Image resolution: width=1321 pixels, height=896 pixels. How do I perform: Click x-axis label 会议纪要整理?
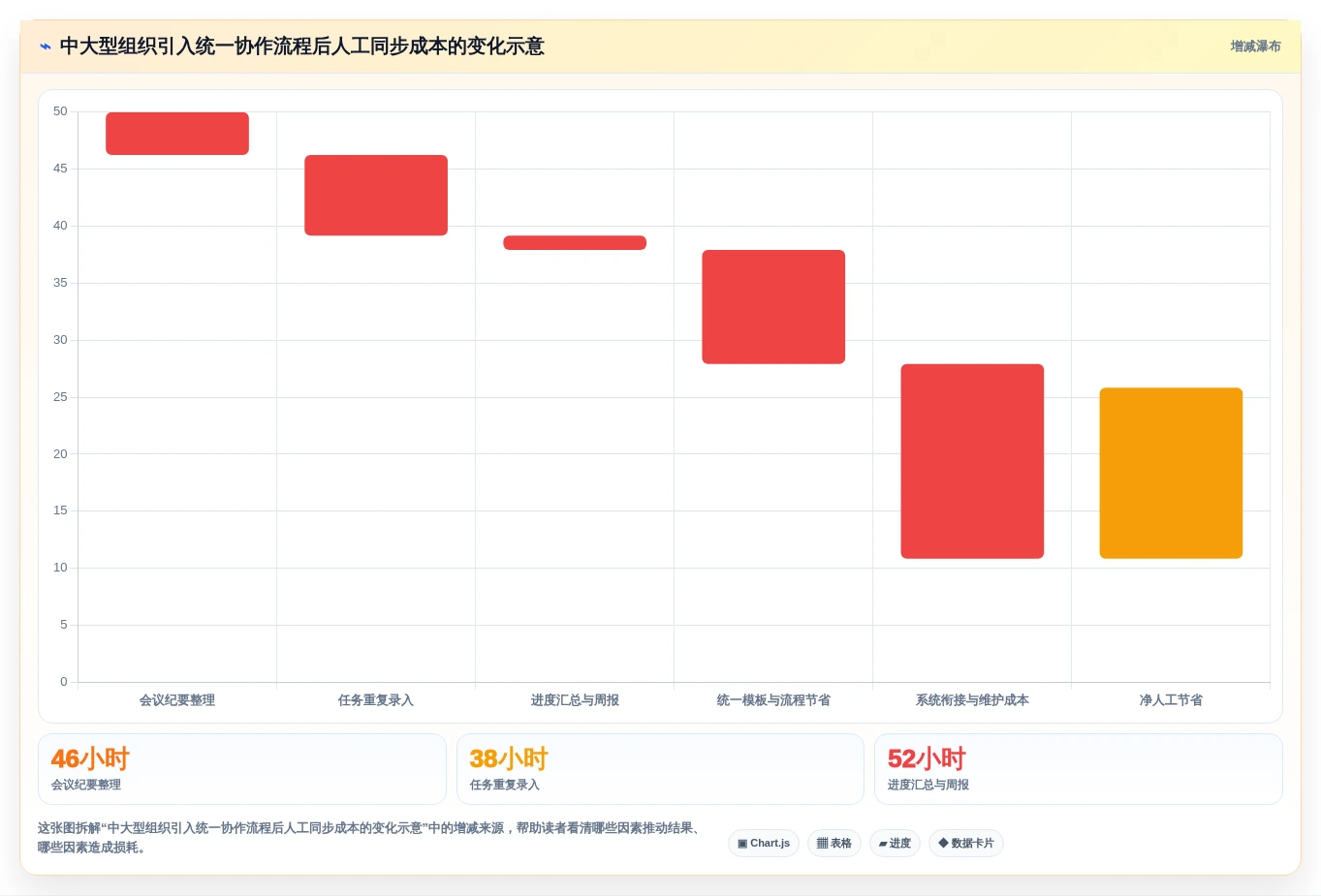click(x=177, y=700)
